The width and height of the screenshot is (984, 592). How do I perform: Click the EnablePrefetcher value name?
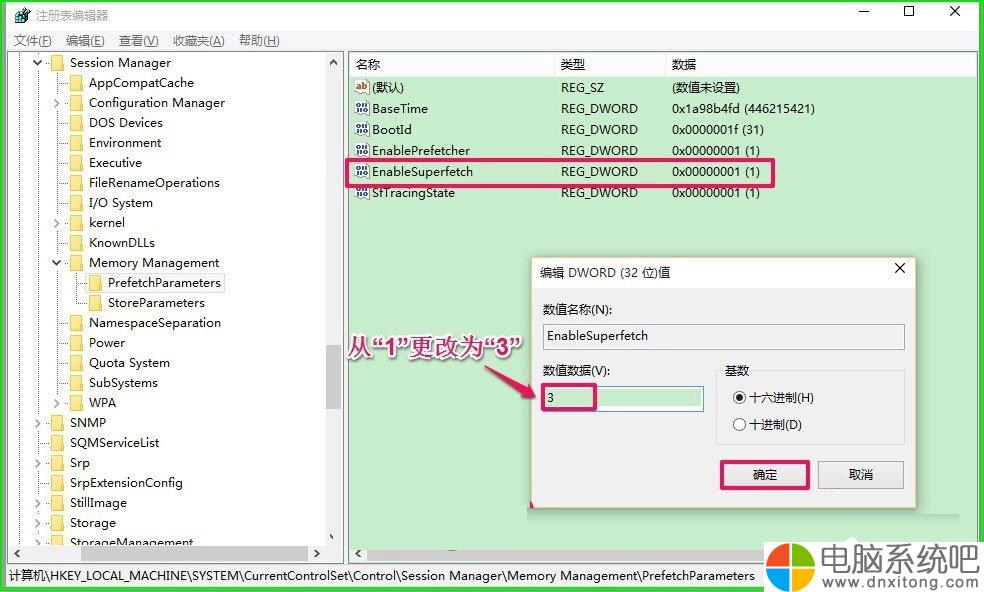coord(420,151)
